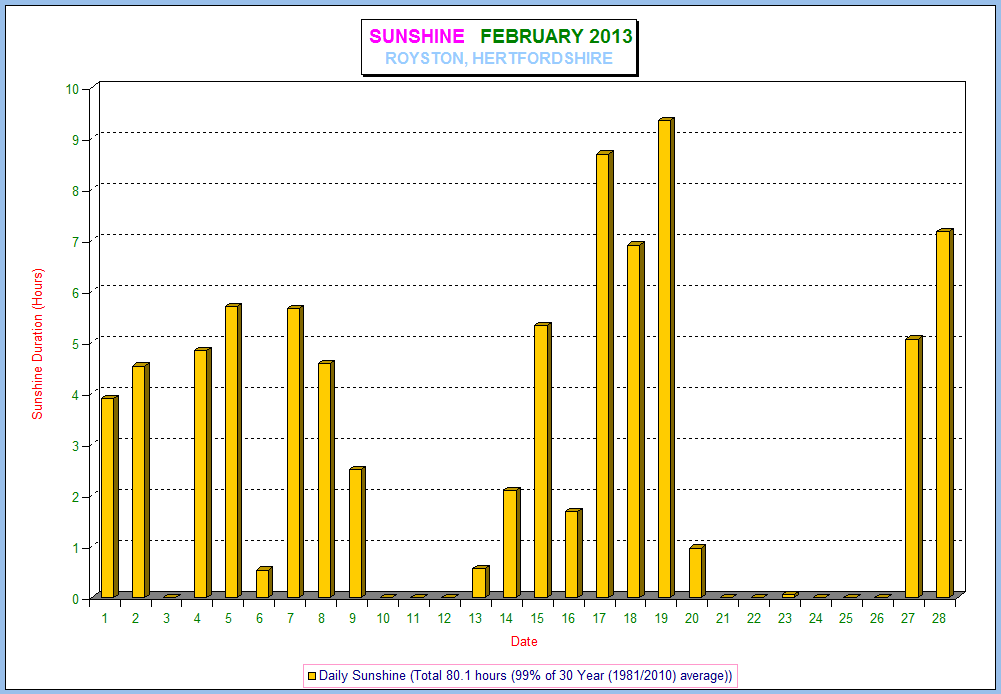
Task: Select the bar for date 27
Action: tap(914, 467)
